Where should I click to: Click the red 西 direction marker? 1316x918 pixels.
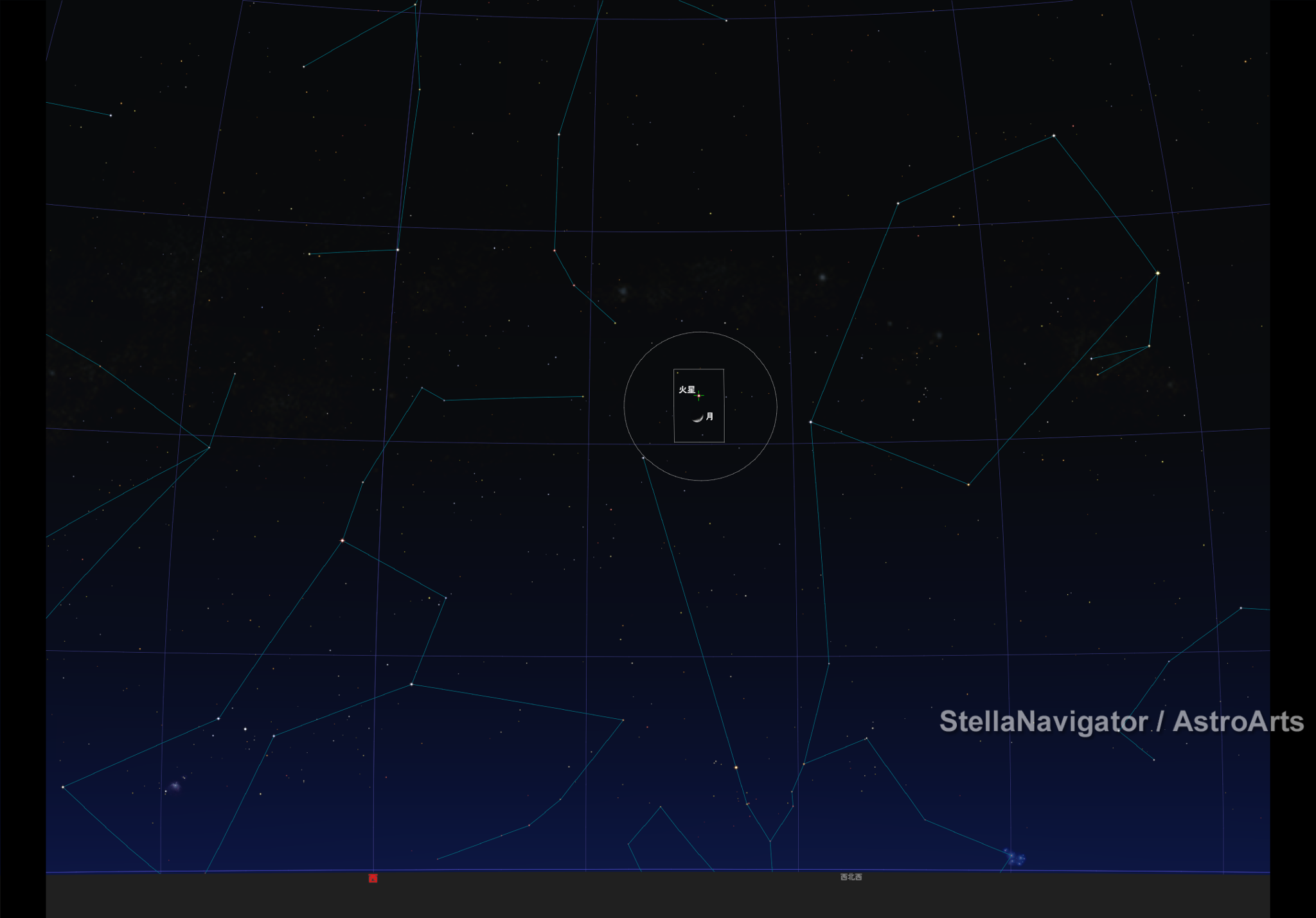[x=373, y=878]
